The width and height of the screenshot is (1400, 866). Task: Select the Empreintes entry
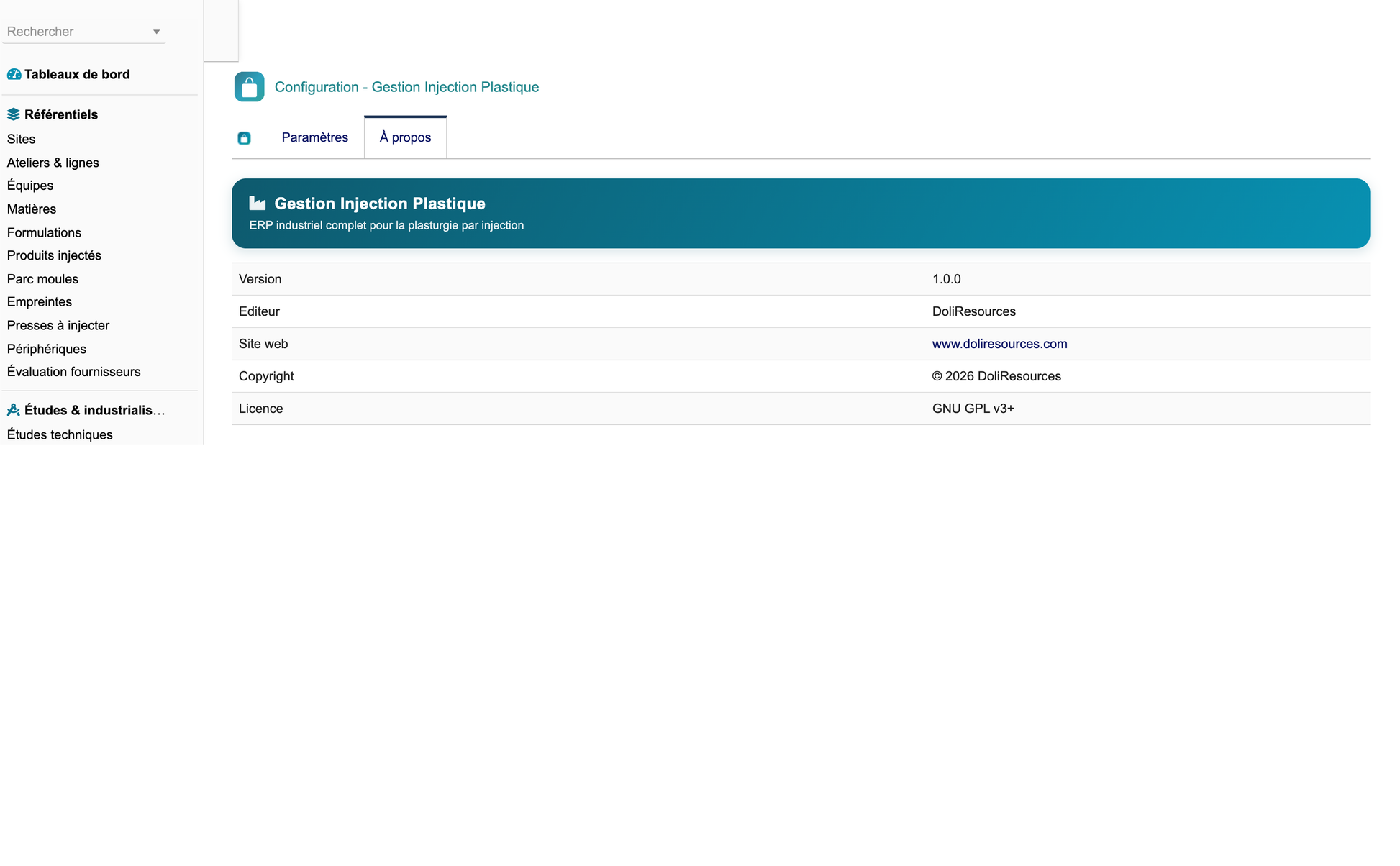40,302
